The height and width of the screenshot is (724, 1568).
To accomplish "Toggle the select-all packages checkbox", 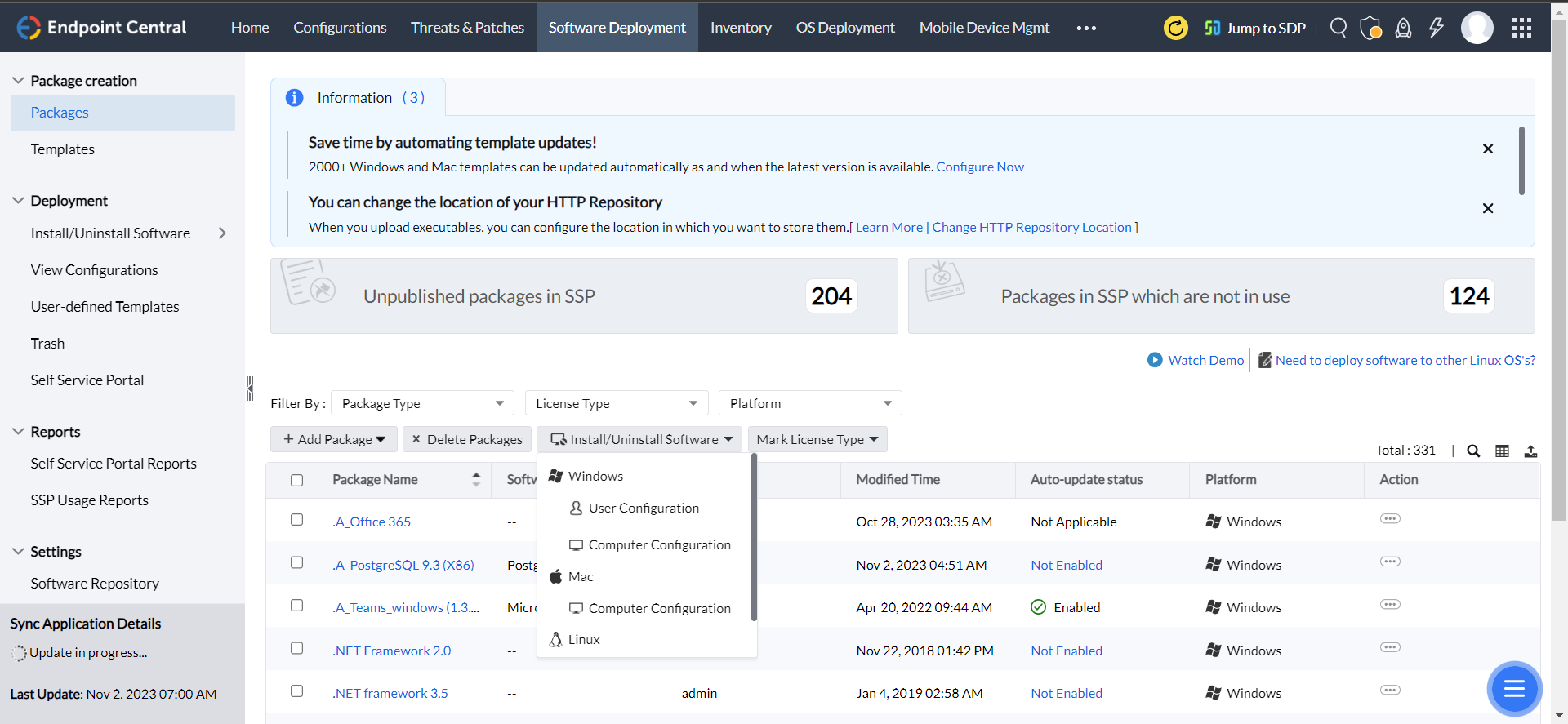I will (x=297, y=480).
